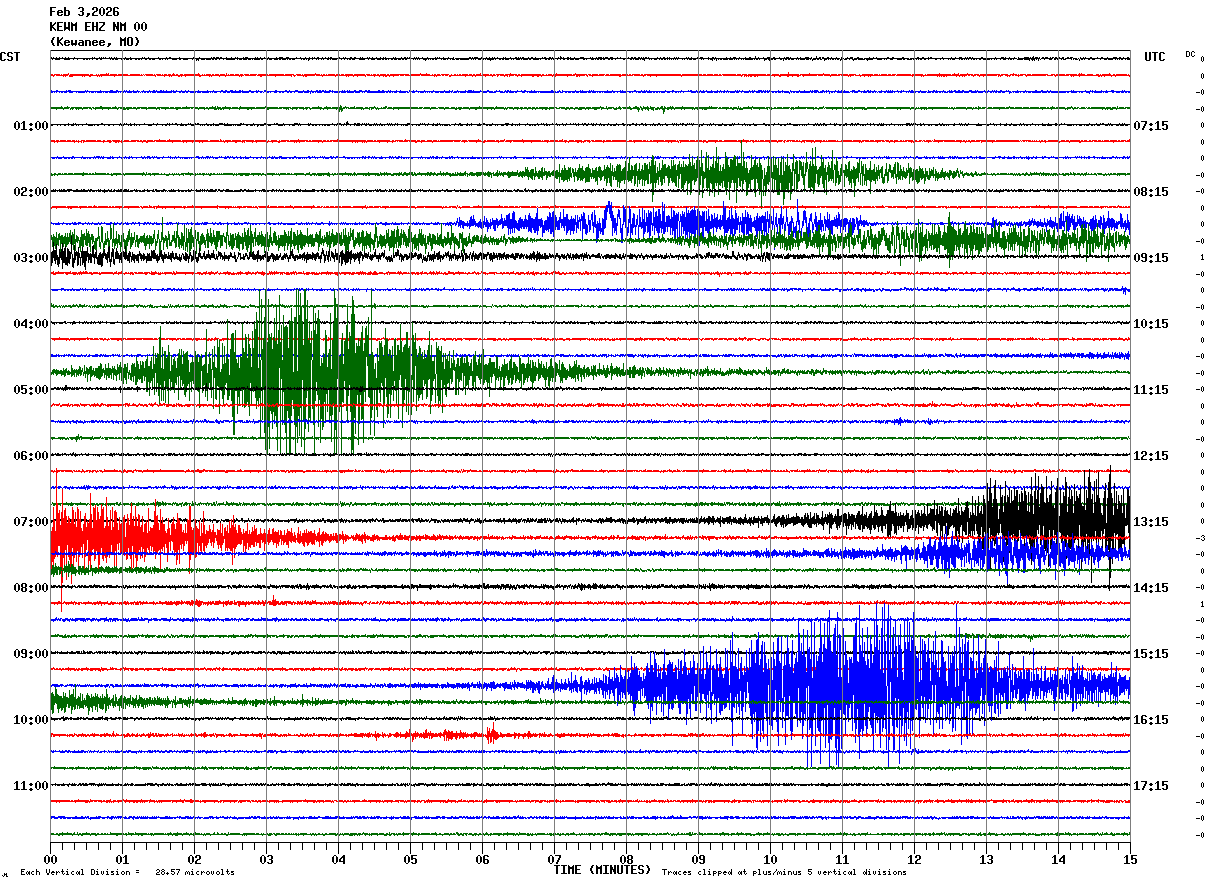Click the UTC timezone label

coord(1154,57)
